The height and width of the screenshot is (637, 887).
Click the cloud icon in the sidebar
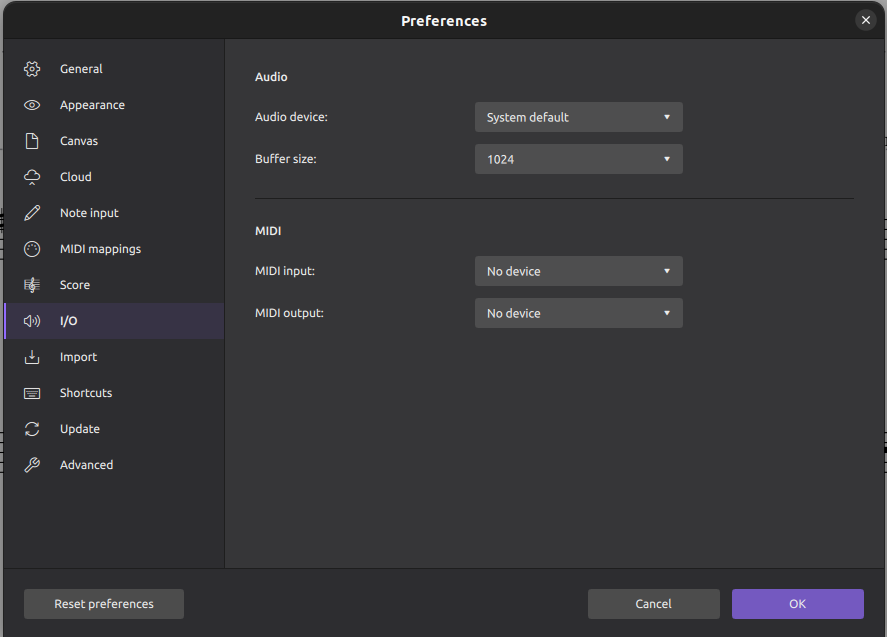click(31, 176)
